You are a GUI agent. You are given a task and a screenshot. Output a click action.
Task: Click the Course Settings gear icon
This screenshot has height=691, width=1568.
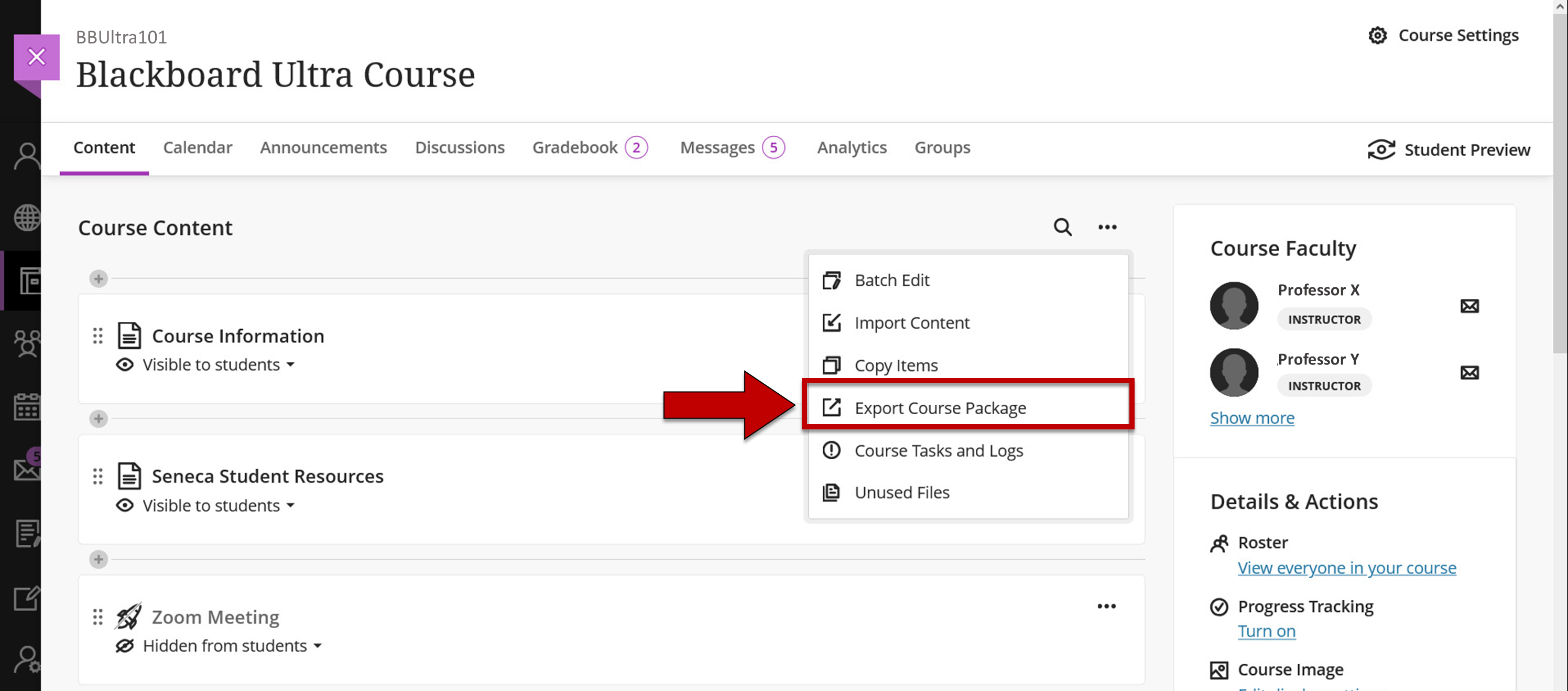point(1377,35)
